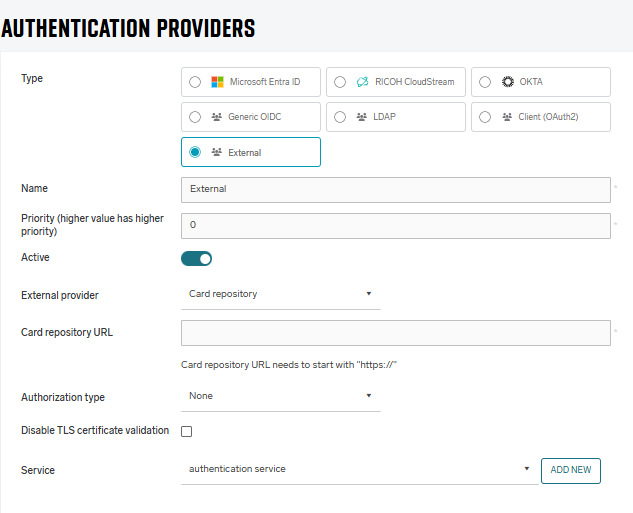Click the Card repository URL field

click(x=395, y=333)
